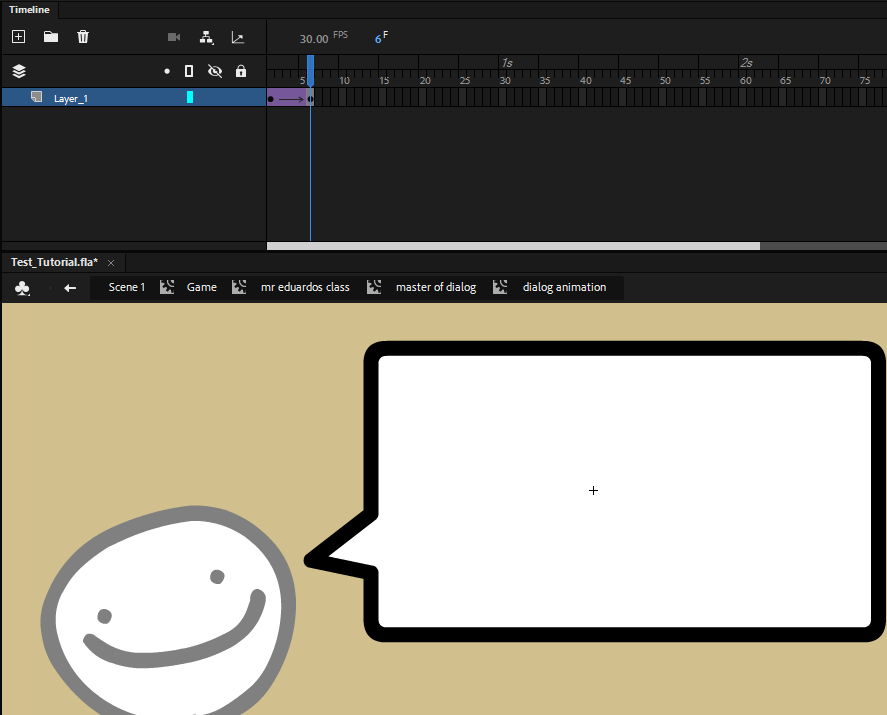This screenshot has height=715, width=887.
Task: Click the Layer_1 layer type icon
Action: coord(37,97)
